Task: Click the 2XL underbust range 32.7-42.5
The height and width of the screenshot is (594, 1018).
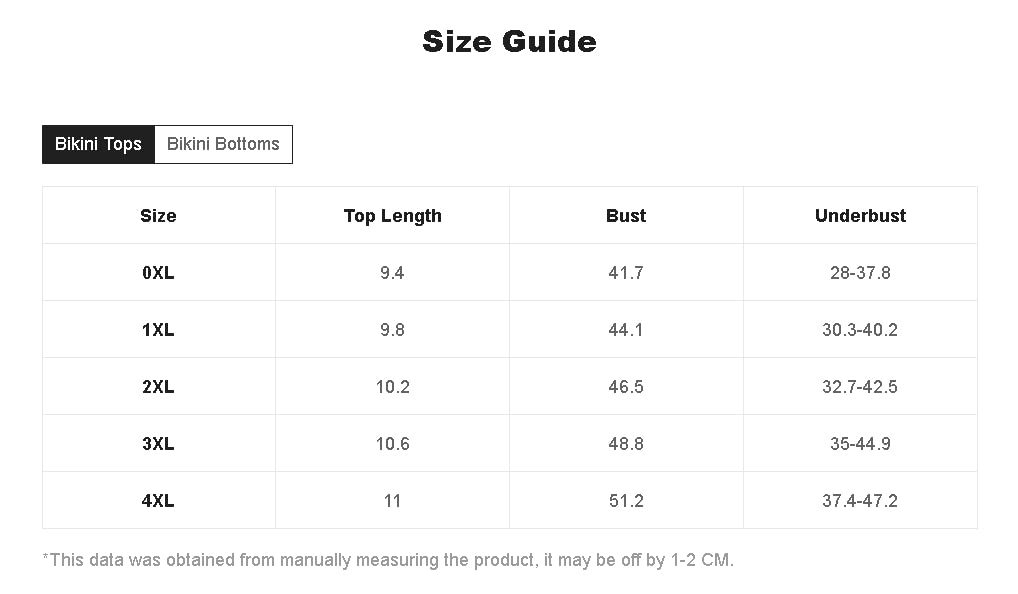Action: click(x=860, y=387)
